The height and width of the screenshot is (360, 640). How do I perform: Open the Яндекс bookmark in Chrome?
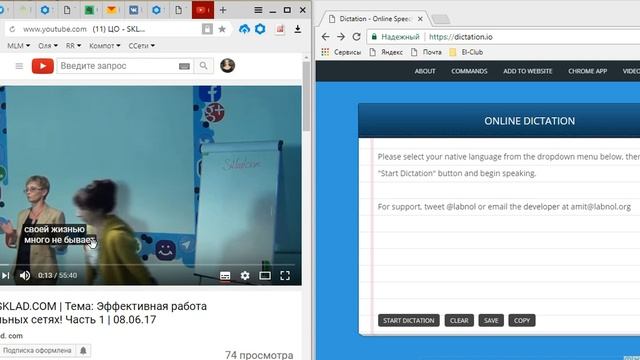pos(386,52)
